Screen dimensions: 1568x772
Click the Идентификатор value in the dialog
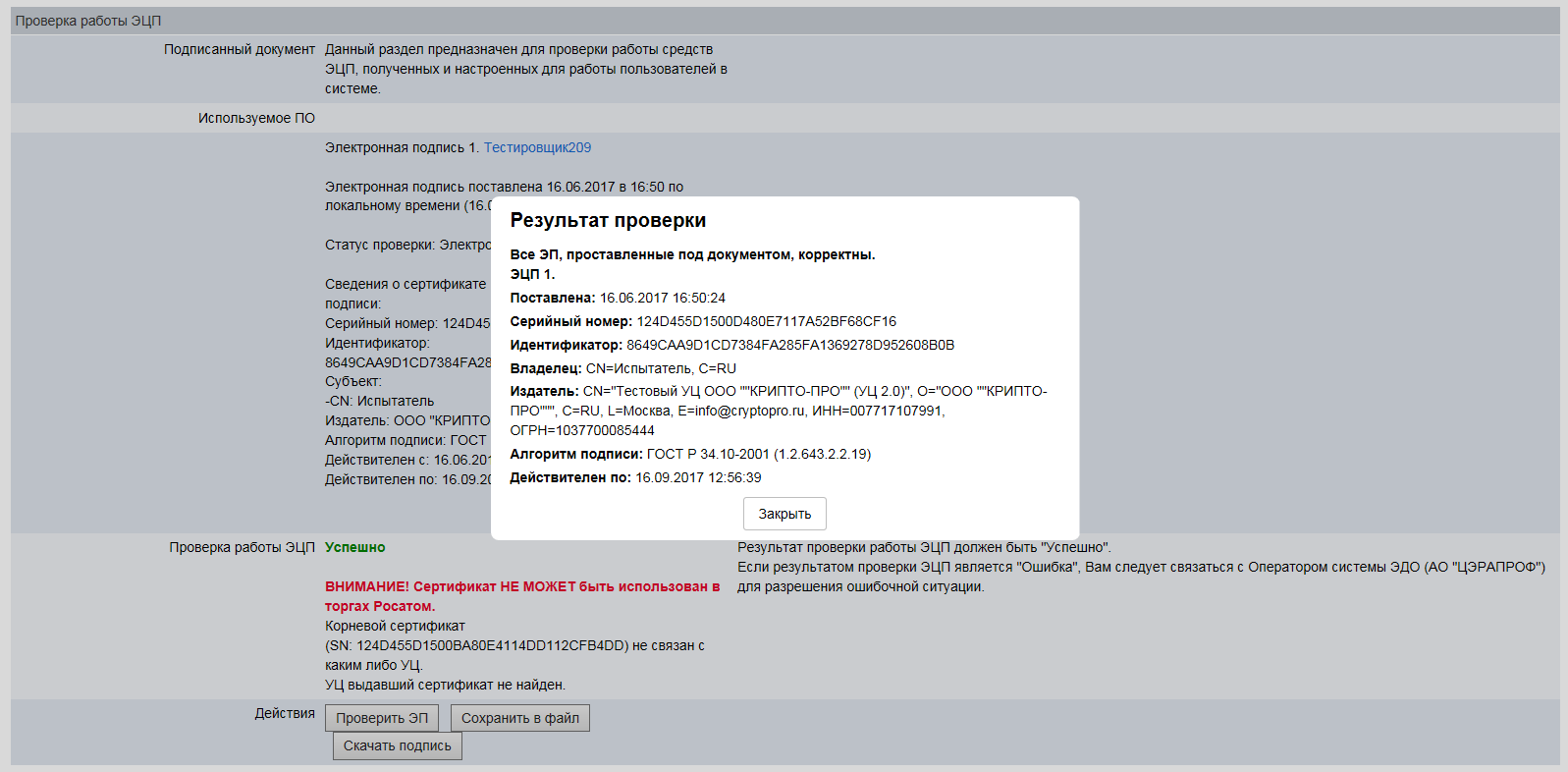[789, 345]
